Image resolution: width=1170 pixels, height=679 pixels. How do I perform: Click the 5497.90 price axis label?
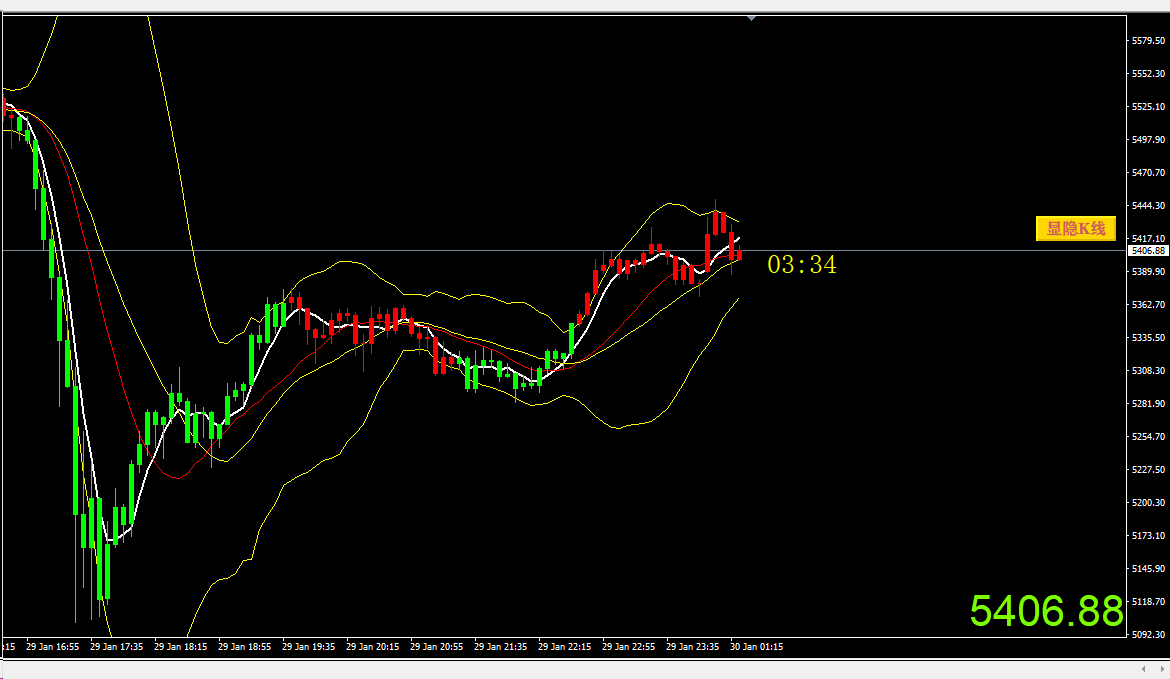tap(1148, 140)
